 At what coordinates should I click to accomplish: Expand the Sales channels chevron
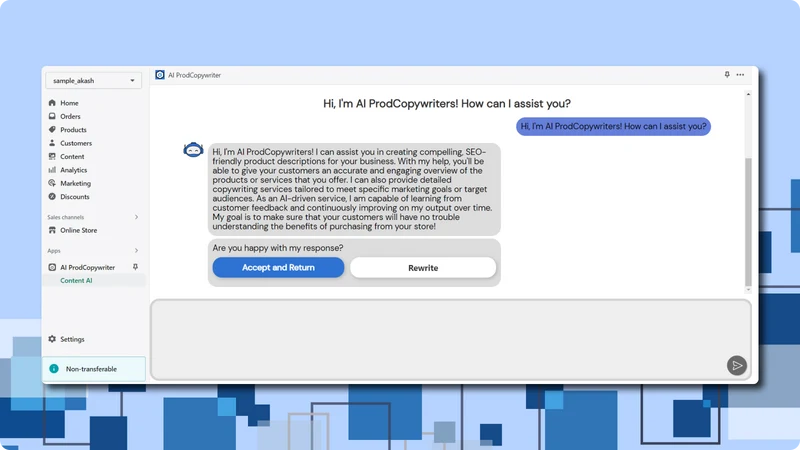pyautogui.click(x=136, y=217)
